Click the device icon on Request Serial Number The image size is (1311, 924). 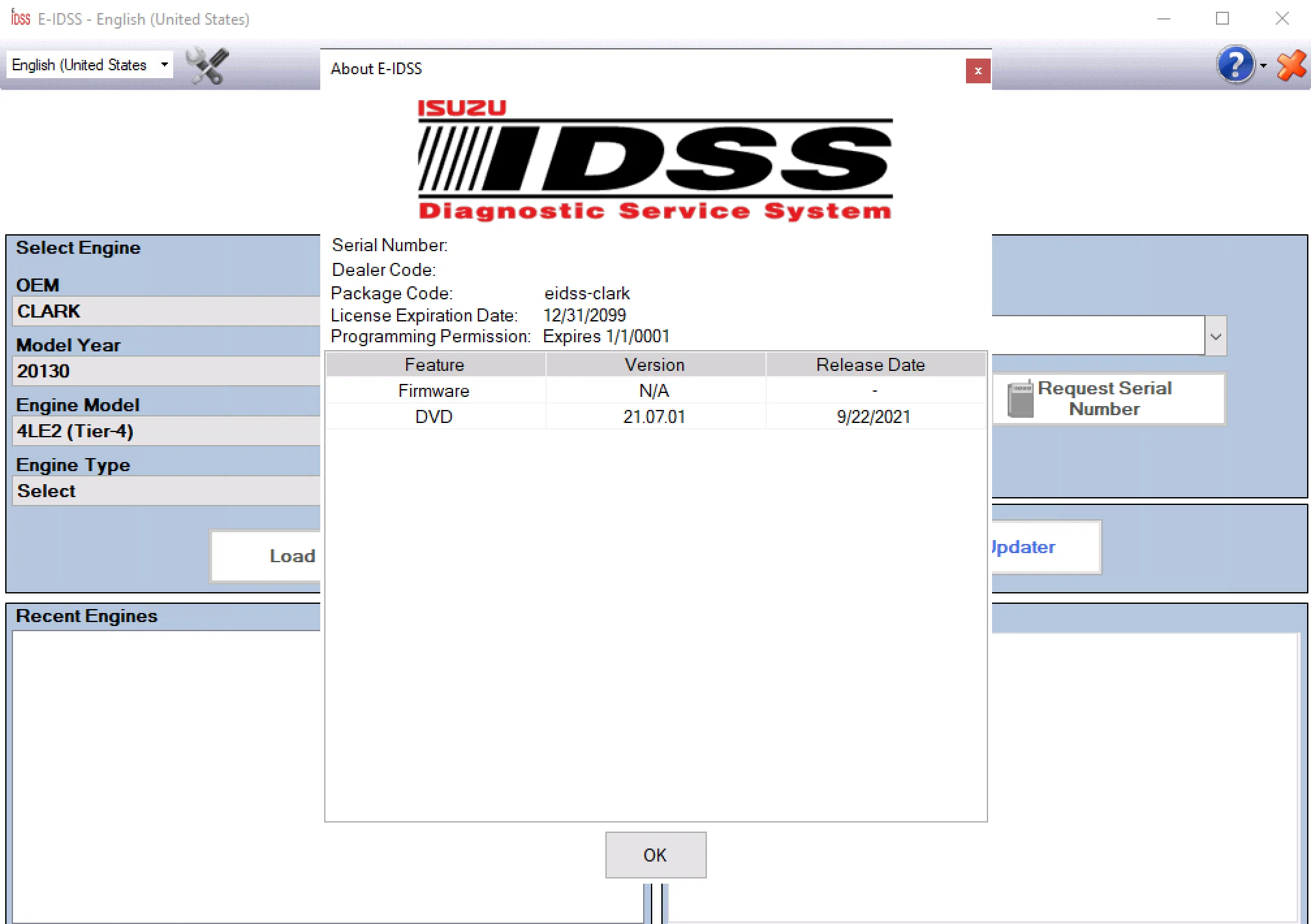click(x=1020, y=398)
